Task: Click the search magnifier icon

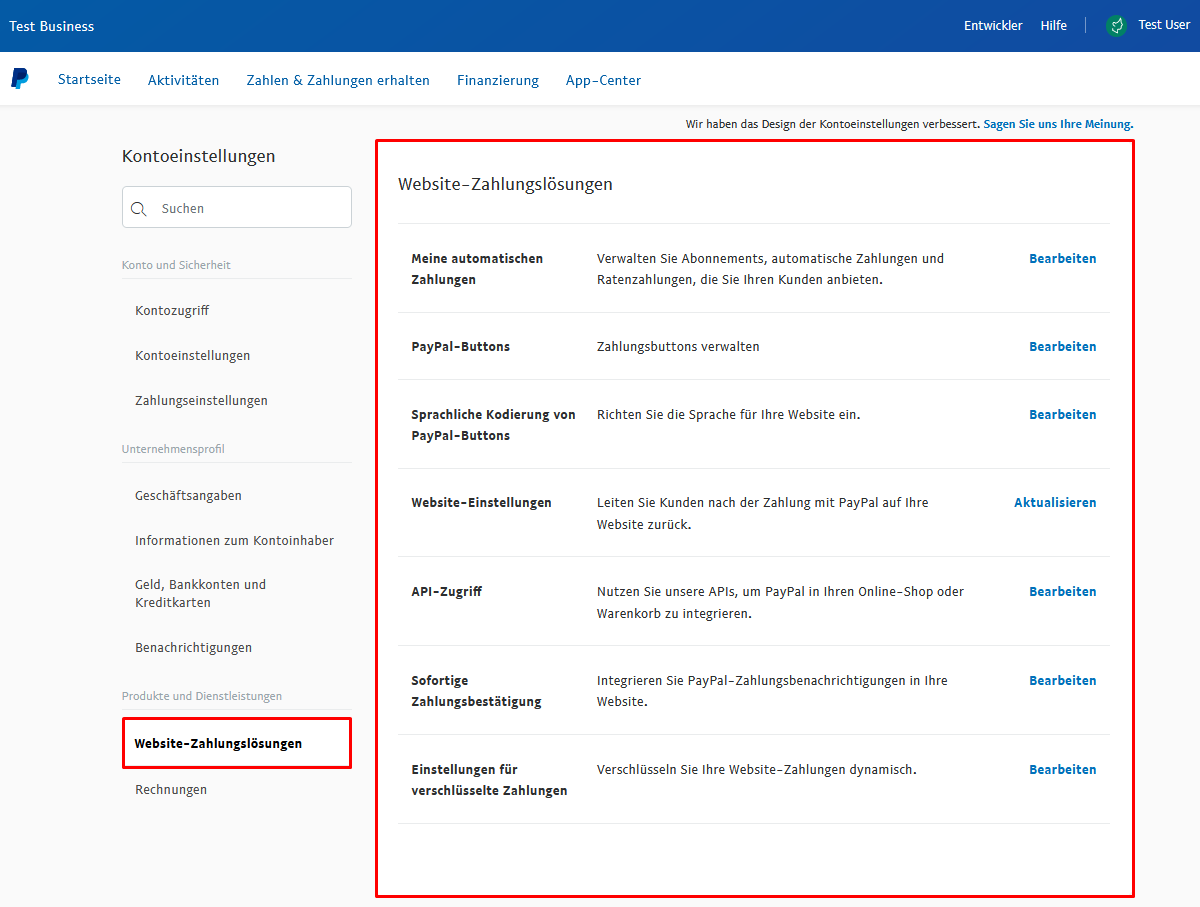Action: pyautogui.click(x=139, y=209)
